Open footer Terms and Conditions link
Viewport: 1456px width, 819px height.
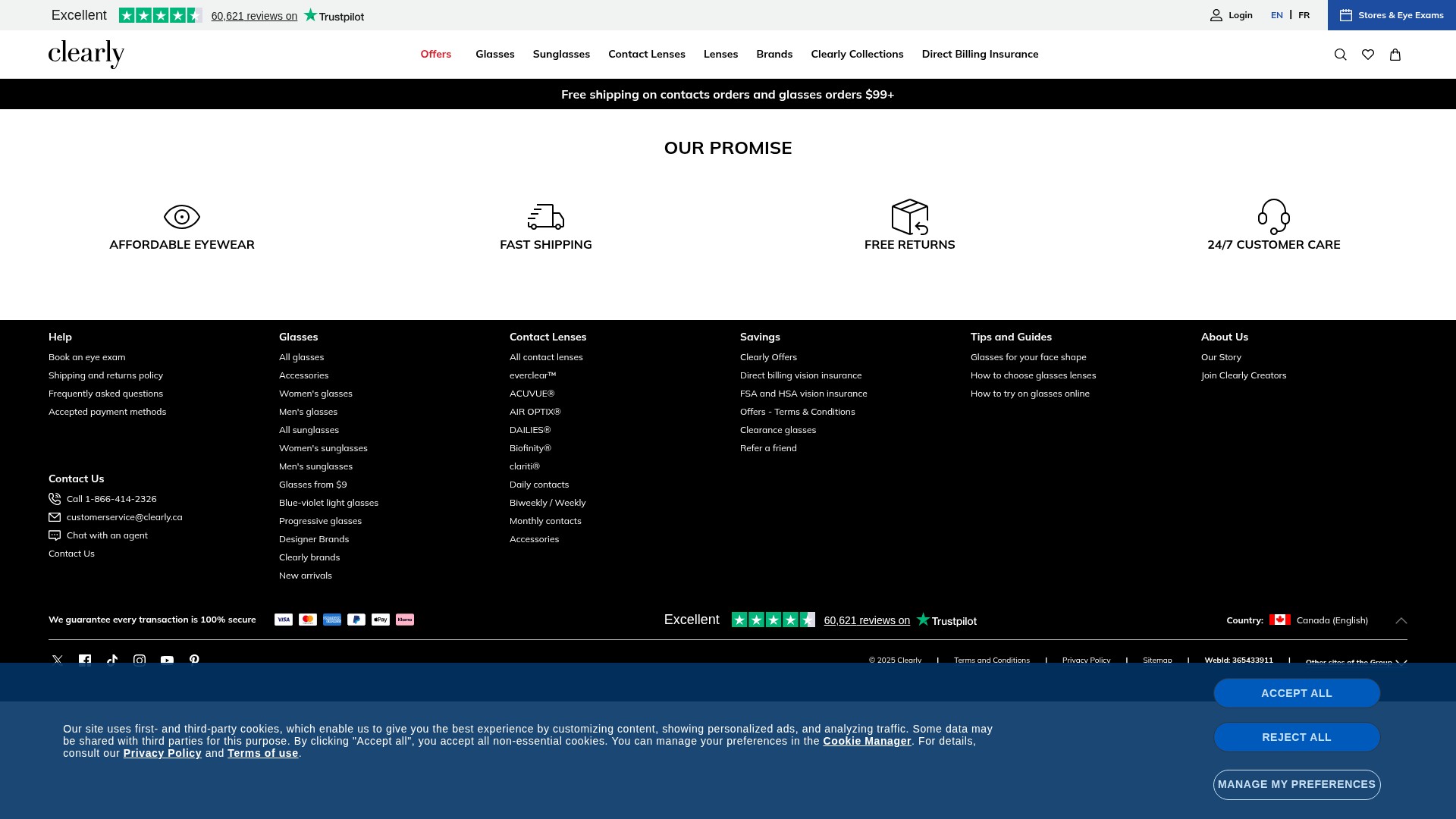tap(992, 661)
